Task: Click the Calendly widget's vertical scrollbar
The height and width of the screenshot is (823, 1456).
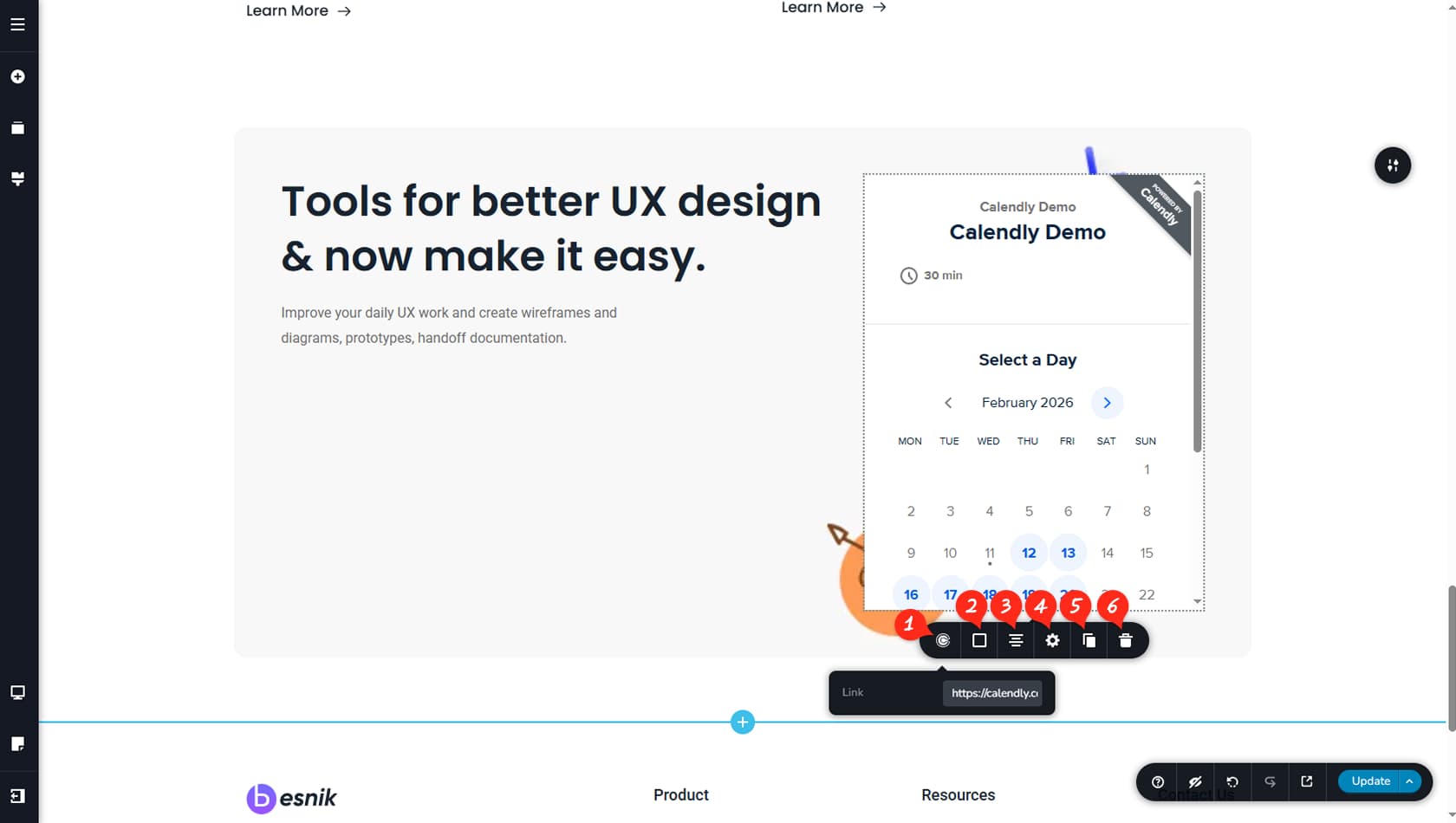Action: click(1198, 321)
